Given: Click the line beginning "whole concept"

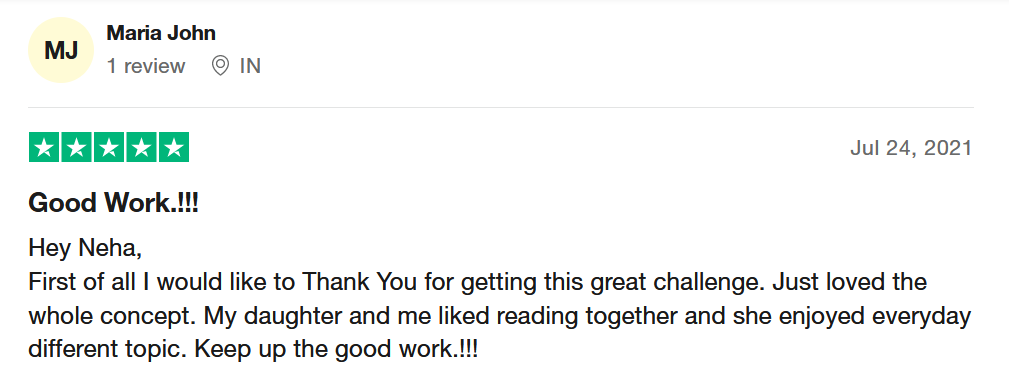Looking at the screenshot, I should click(x=499, y=316).
